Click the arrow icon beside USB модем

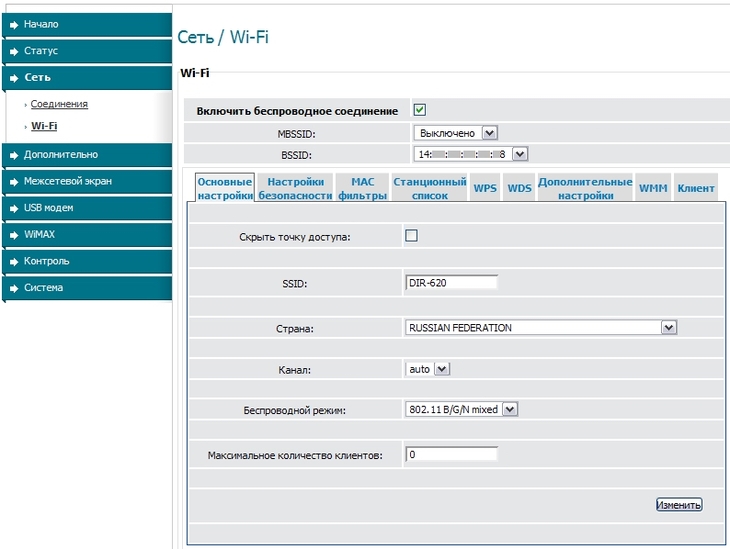pyautogui.click(x=14, y=209)
